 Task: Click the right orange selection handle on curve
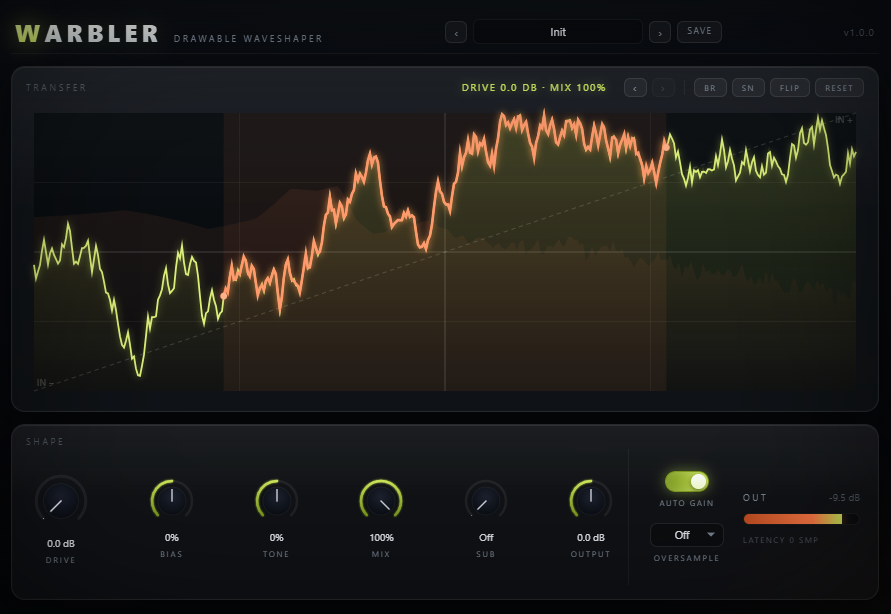pos(666,148)
